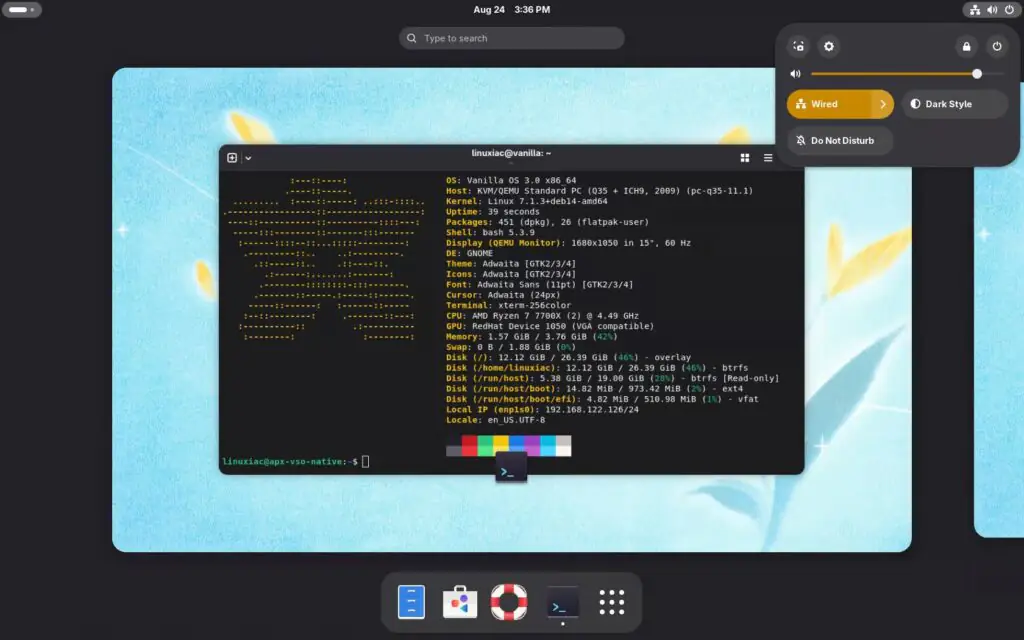1024x640 pixels.
Task: Enable Do Not Disturb
Action: (840, 140)
